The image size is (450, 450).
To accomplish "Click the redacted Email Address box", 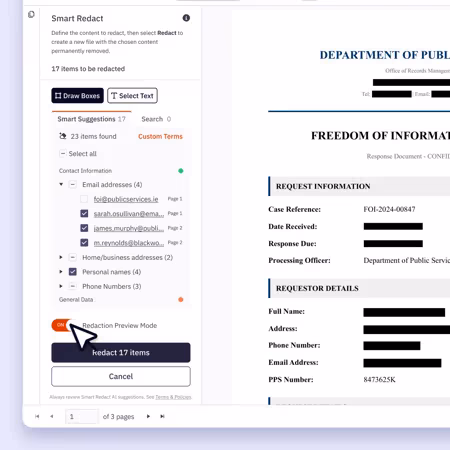I will point(402,363).
